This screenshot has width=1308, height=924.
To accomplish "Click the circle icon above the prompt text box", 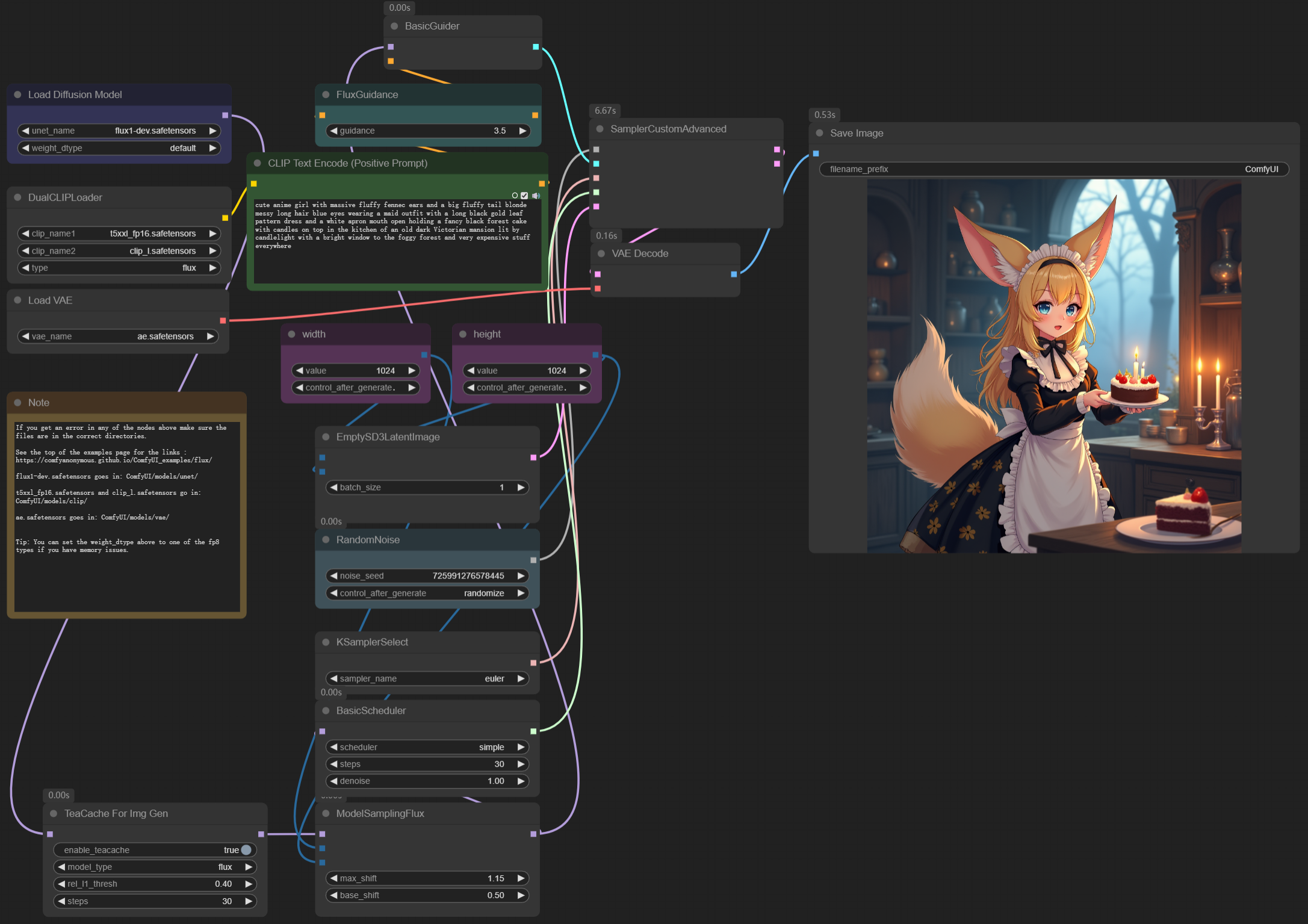I will (515, 196).
